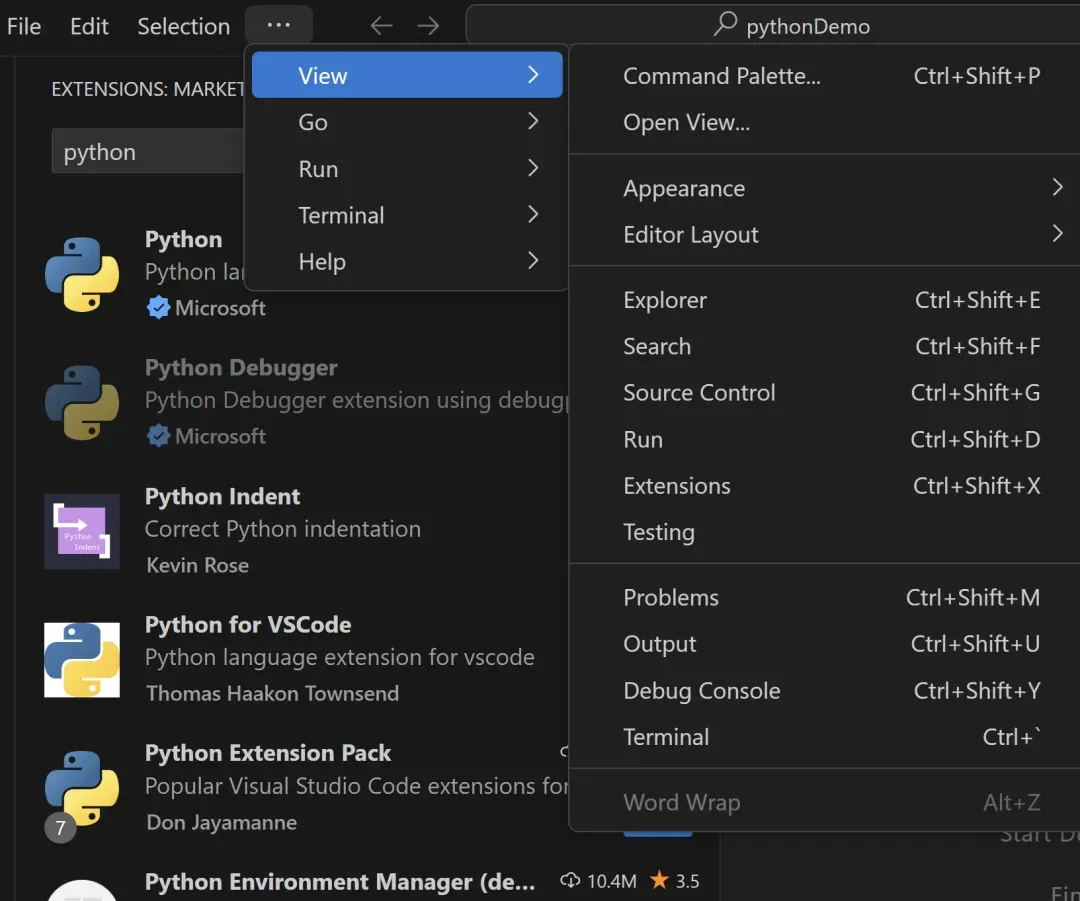1080x901 pixels.
Task: Click the Python Debugger extension icon
Action: 82,403
